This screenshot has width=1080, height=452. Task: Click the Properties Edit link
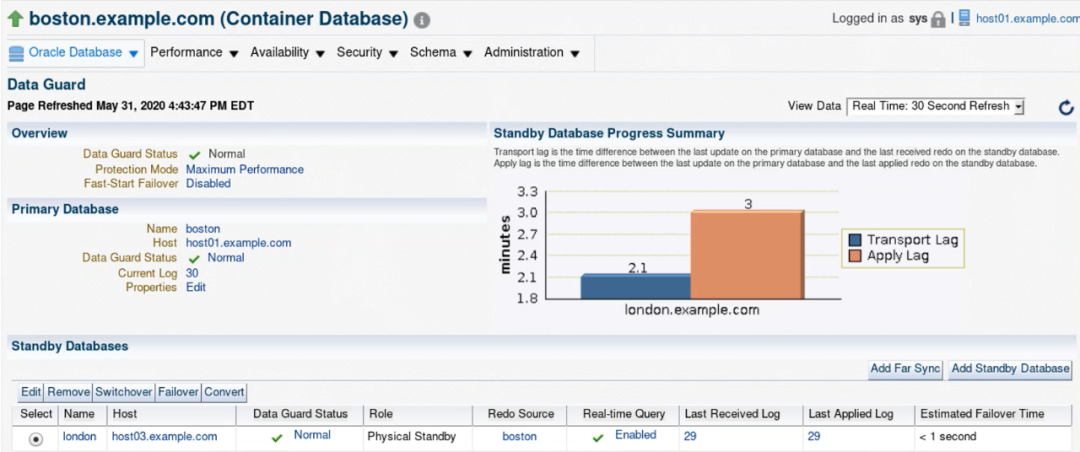tap(196, 287)
